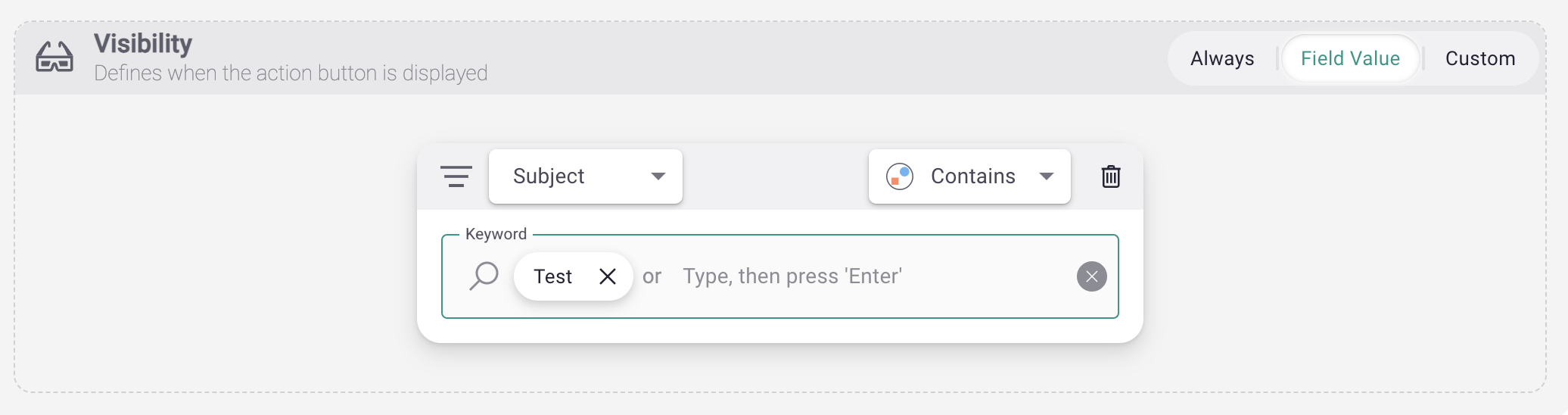
Task: Delete the filter rule with the trash icon
Action: point(1110,176)
